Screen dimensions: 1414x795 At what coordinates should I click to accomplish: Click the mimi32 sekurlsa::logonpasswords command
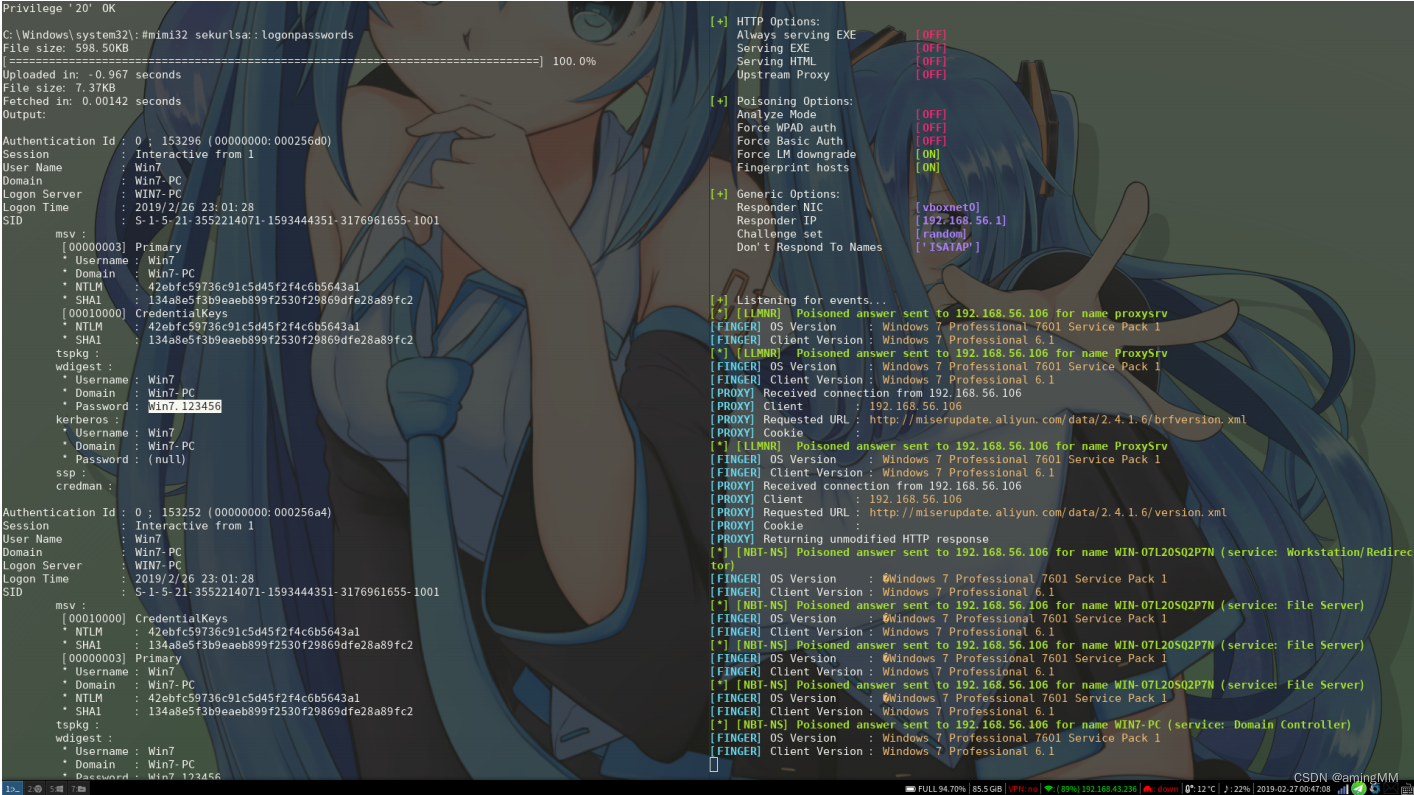click(x=248, y=35)
